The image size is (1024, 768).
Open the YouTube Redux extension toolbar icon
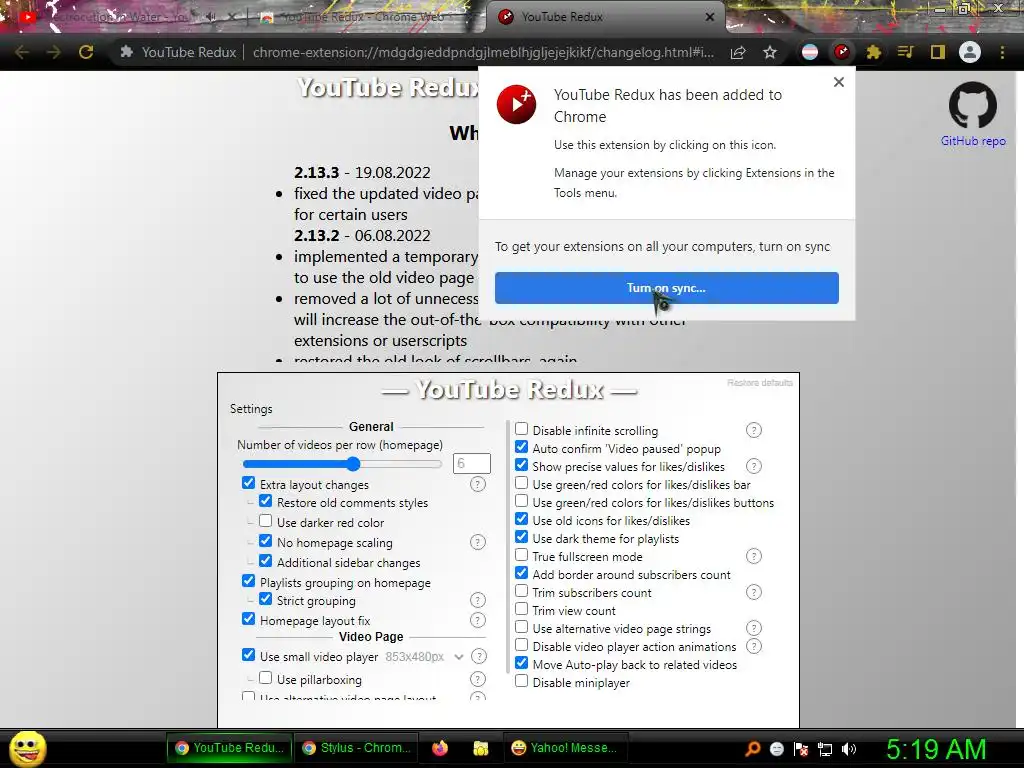842,52
